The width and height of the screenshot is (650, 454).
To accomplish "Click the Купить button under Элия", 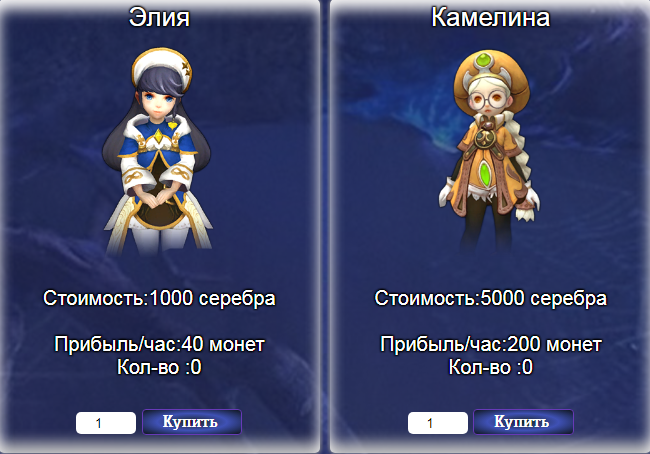I will click(x=192, y=422).
